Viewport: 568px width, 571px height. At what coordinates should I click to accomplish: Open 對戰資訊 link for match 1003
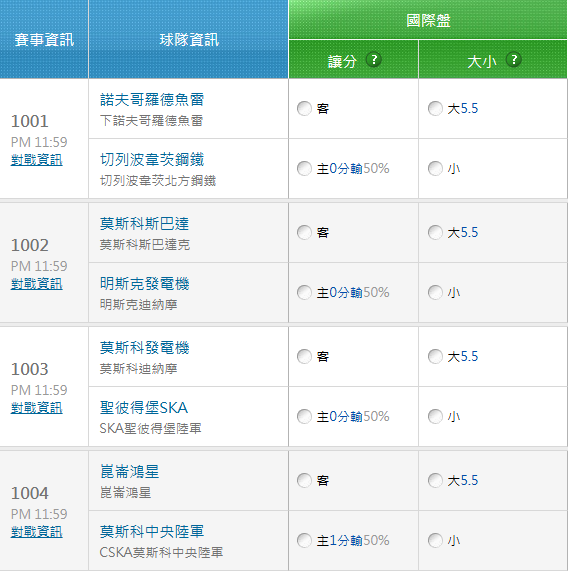(37, 407)
